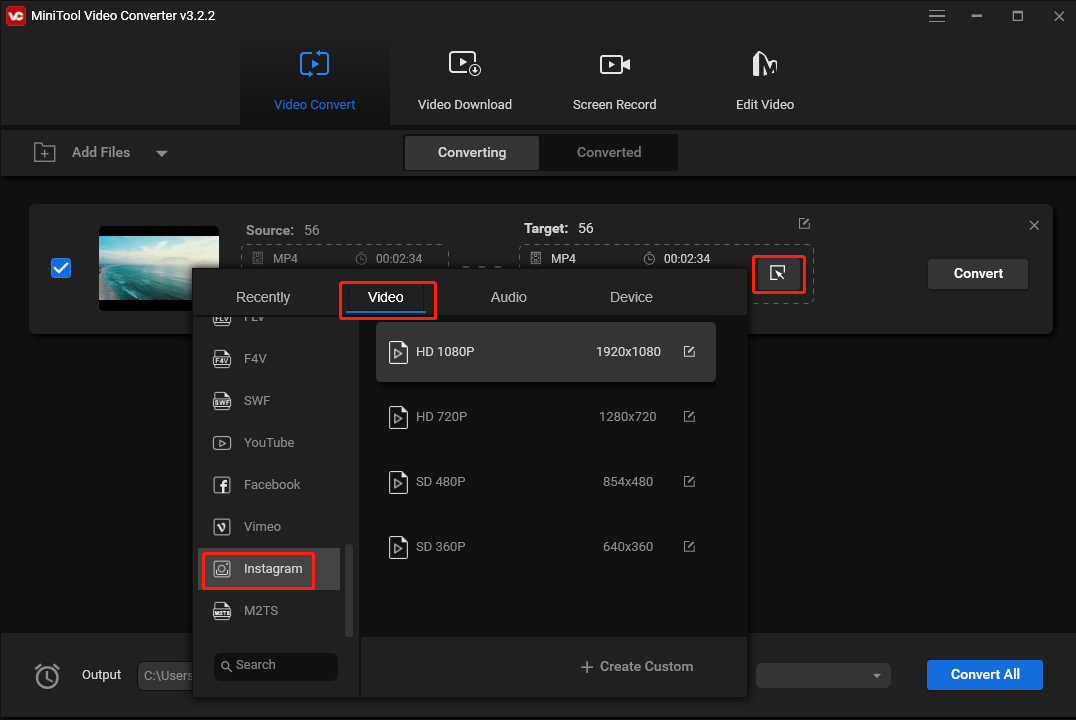Click the HD 720P video file icon

click(x=398, y=417)
